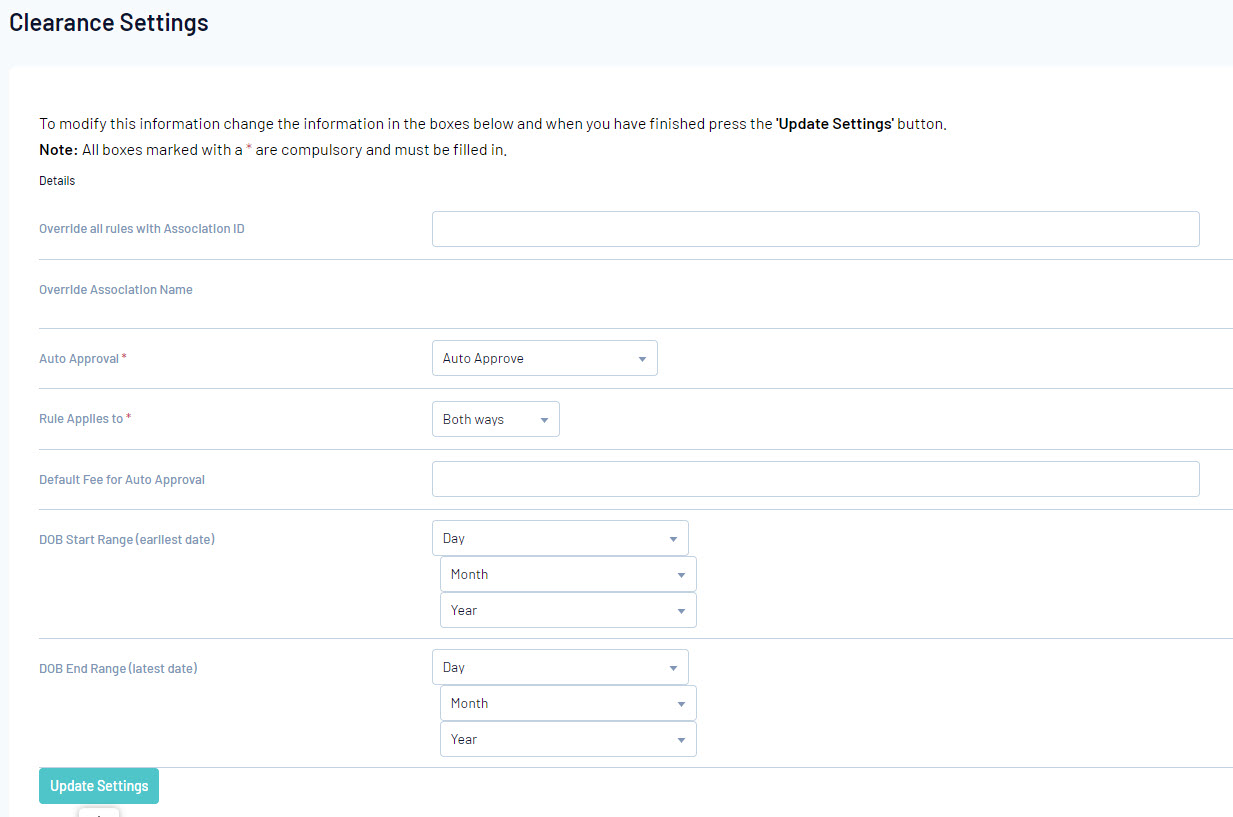This screenshot has height=817, width=1233.
Task: Open the Auto Approve dropdown
Action: point(544,359)
